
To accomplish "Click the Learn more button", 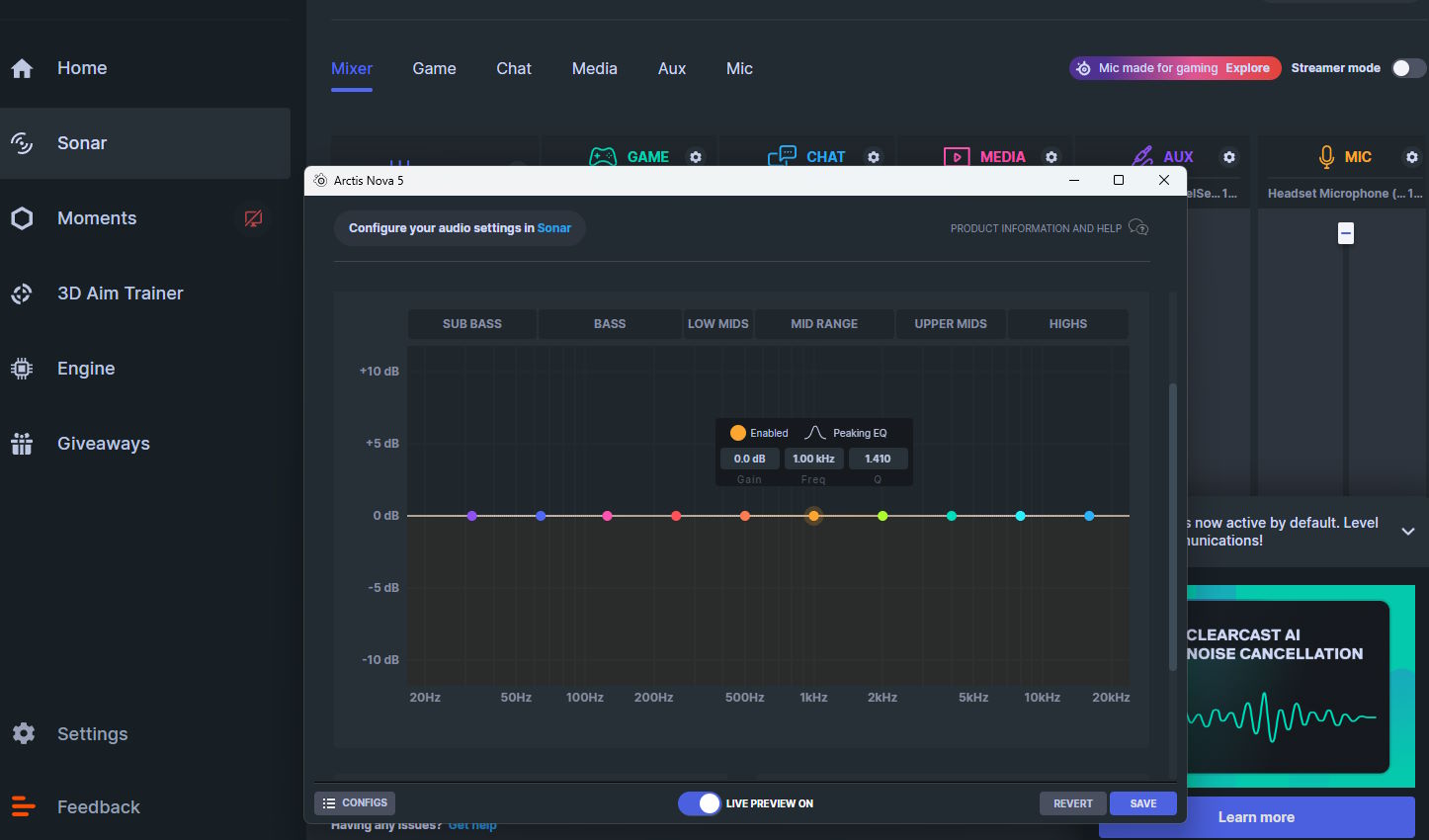I will click(x=1256, y=817).
